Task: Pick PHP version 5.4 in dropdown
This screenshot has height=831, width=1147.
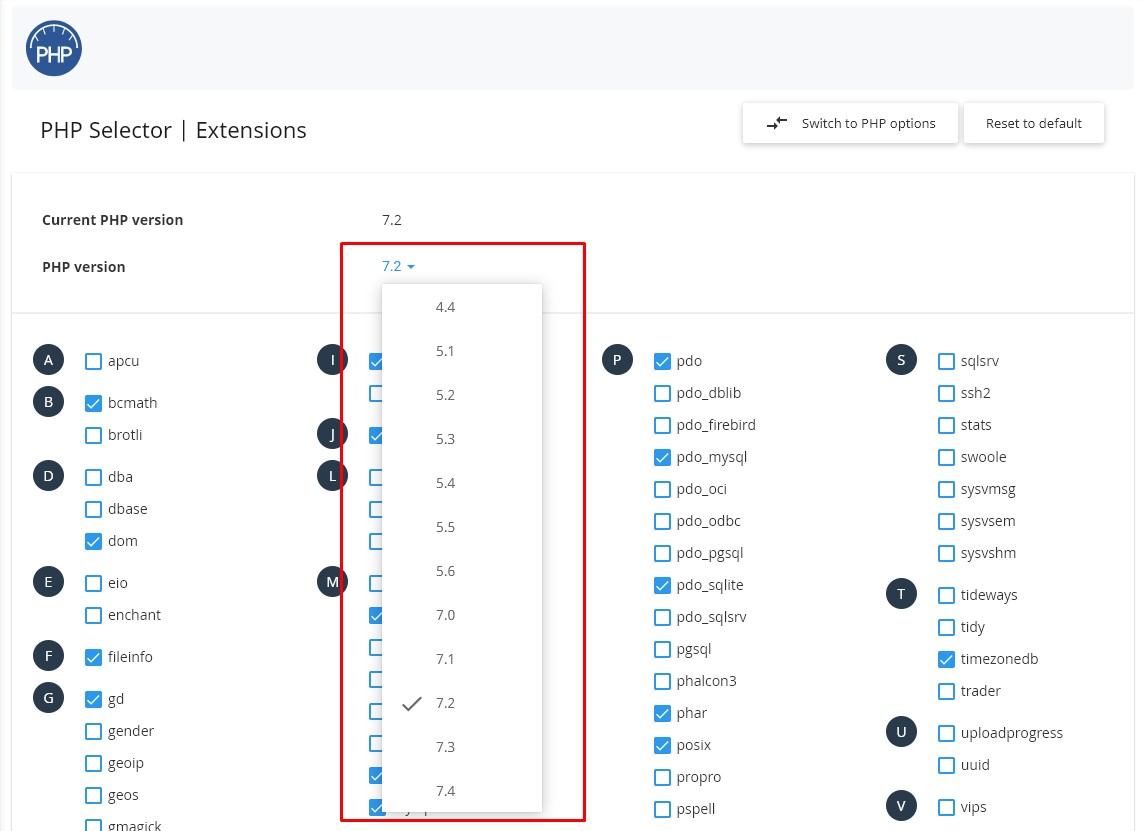Action: [x=462, y=483]
